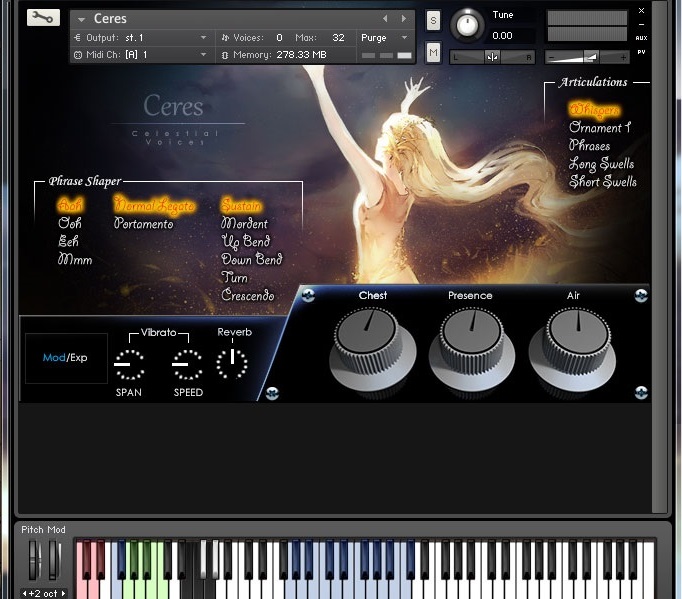Click the Max voices value 32

point(338,38)
